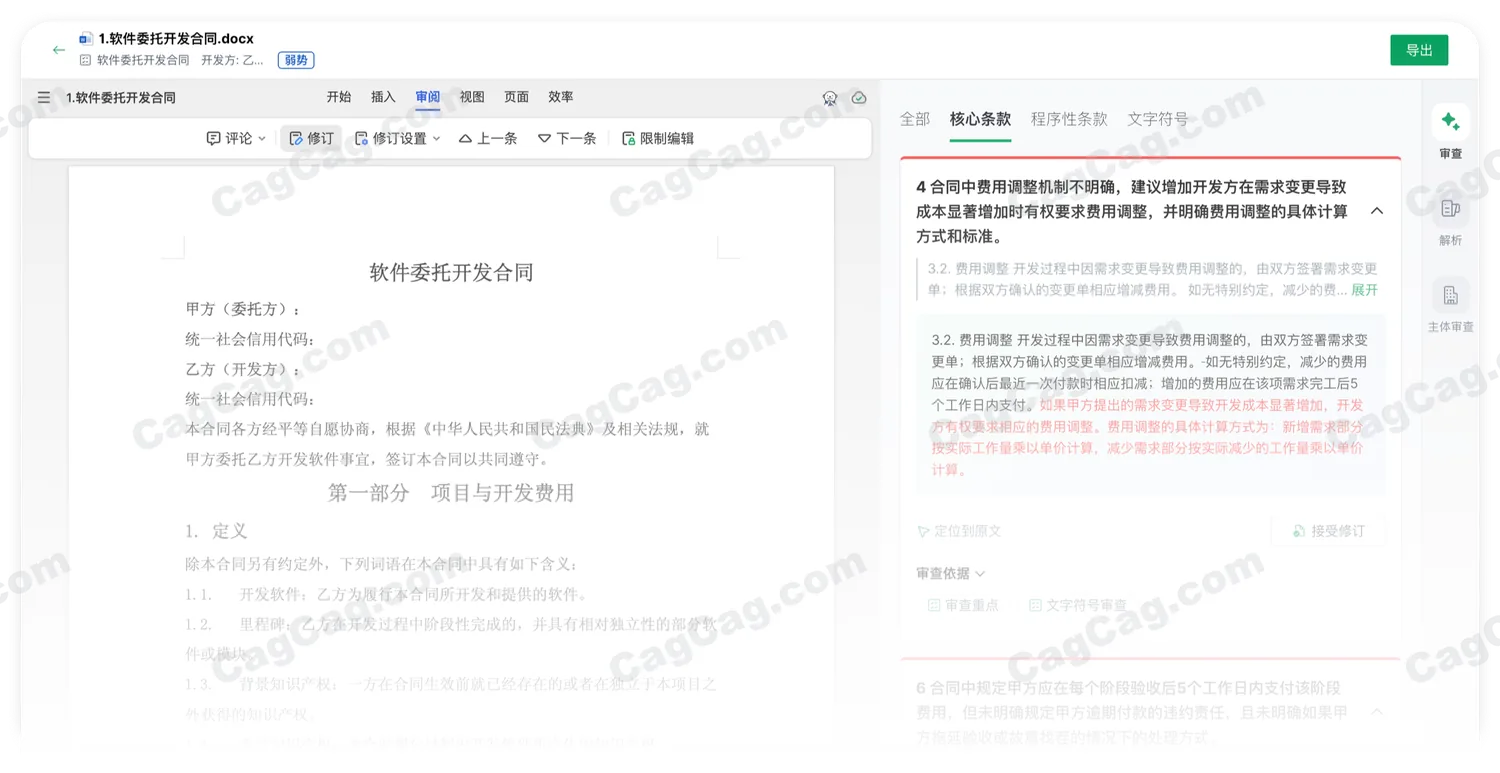Select the 审查重点 basis tag
This screenshot has width=1500, height=773.
(963, 605)
